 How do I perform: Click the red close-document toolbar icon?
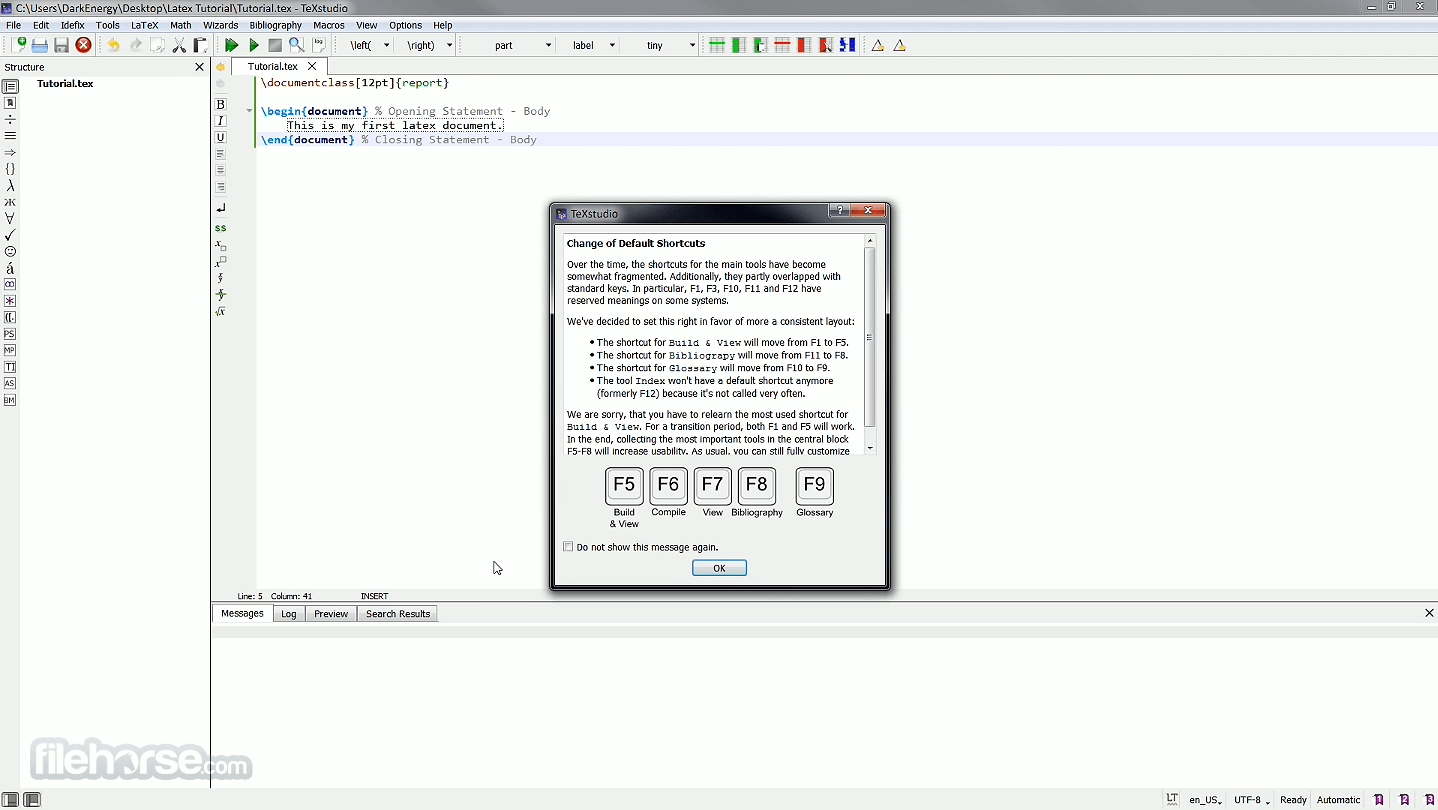pos(84,45)
